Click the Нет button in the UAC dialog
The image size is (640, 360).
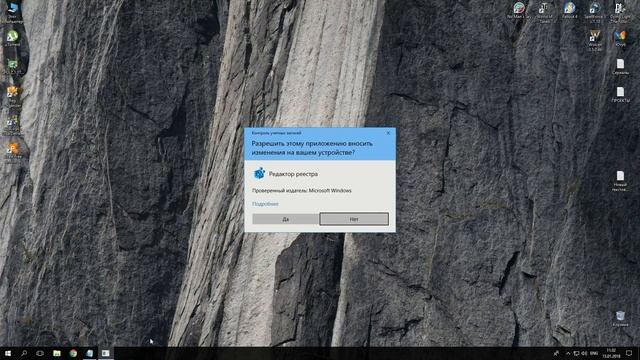pos(354,219)
